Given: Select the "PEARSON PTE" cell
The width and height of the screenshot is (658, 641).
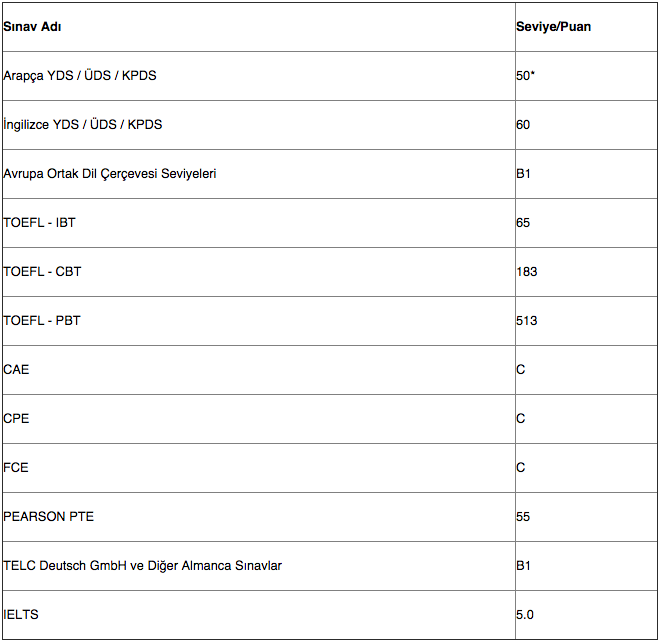Looking at the screenshot, I should (49, 517).
